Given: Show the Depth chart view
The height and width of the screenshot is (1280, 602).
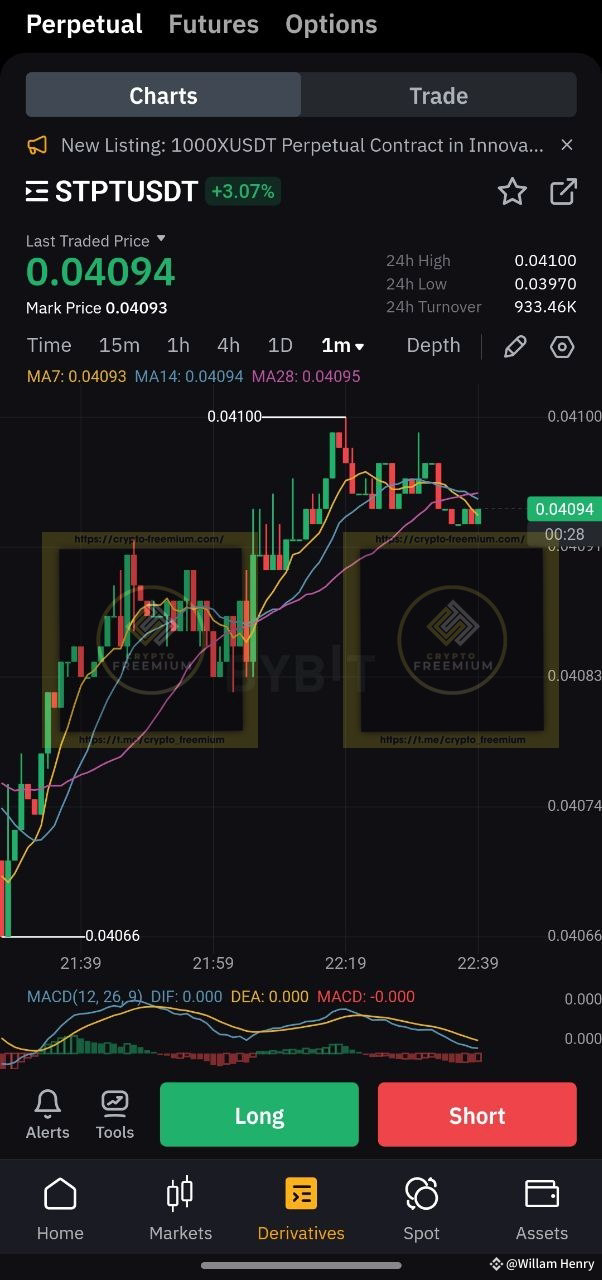Looking at the screenshot, I should tap(433, 346).
